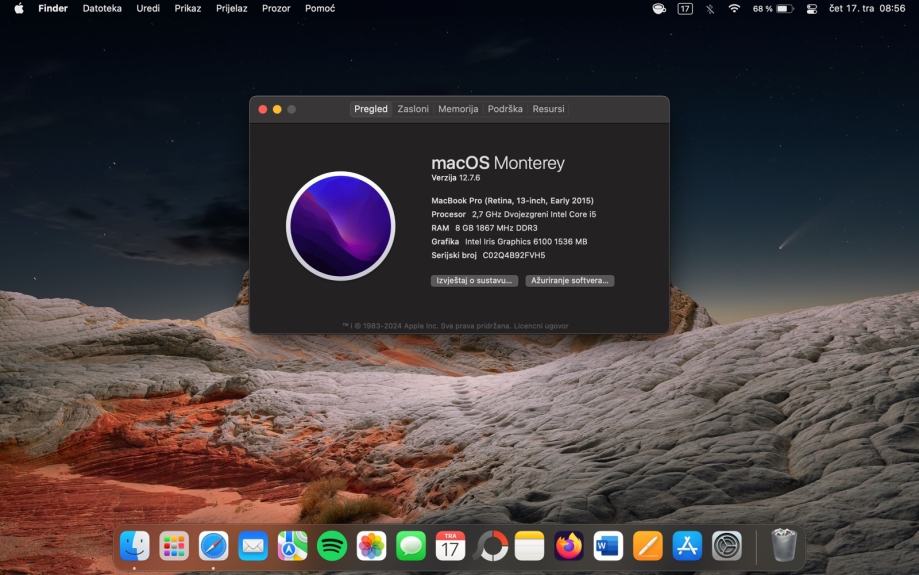Switch to the Zasloni tab
919x575 pixels.
[413, 109]
